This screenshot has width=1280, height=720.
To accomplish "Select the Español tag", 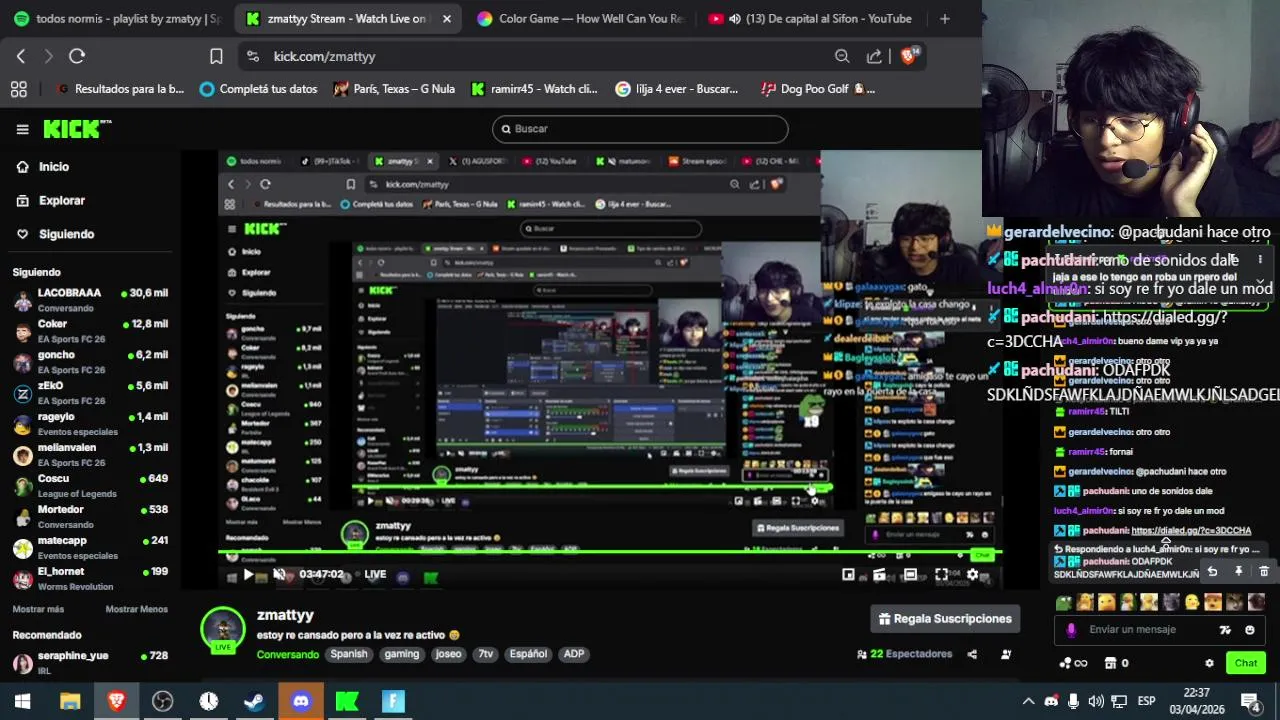I will click(x=528, y=654).
